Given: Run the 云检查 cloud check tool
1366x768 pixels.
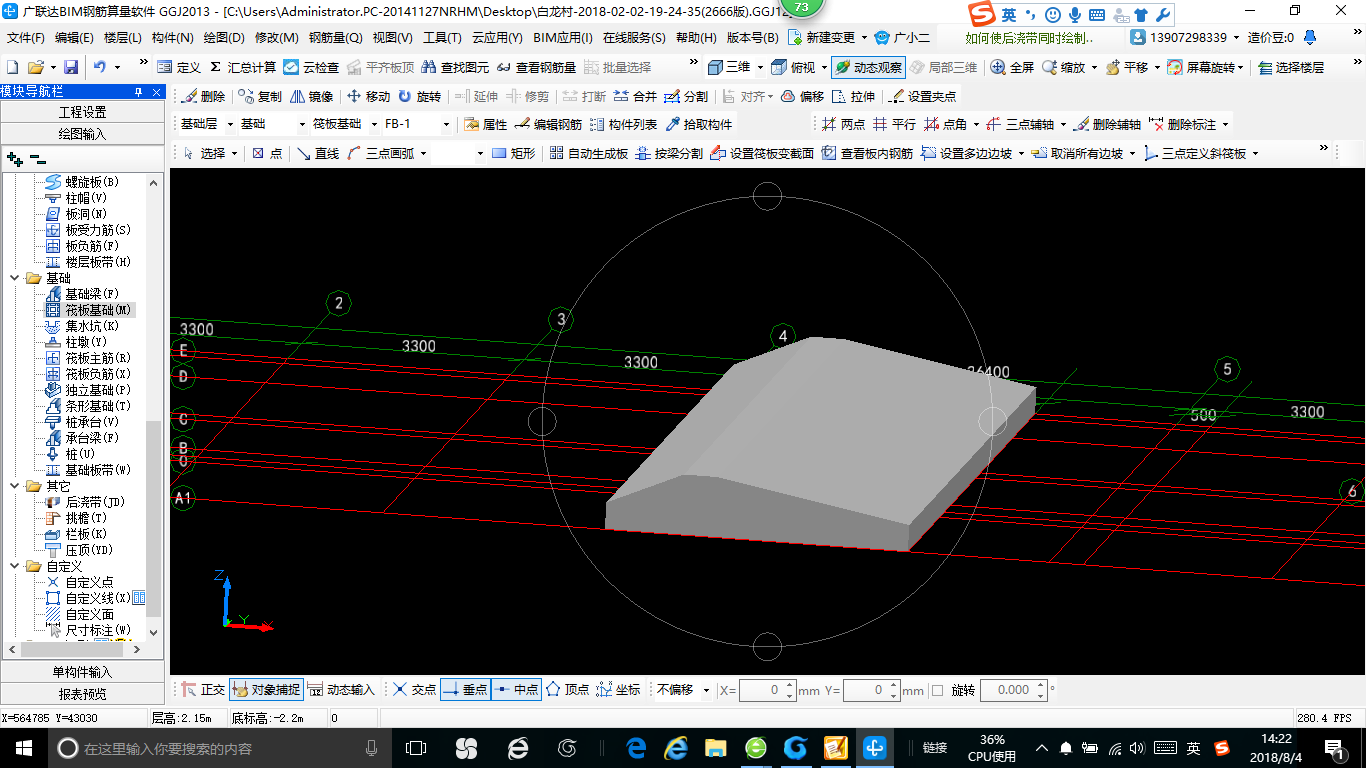Looking at the screenshot, I should click(311, 67).
